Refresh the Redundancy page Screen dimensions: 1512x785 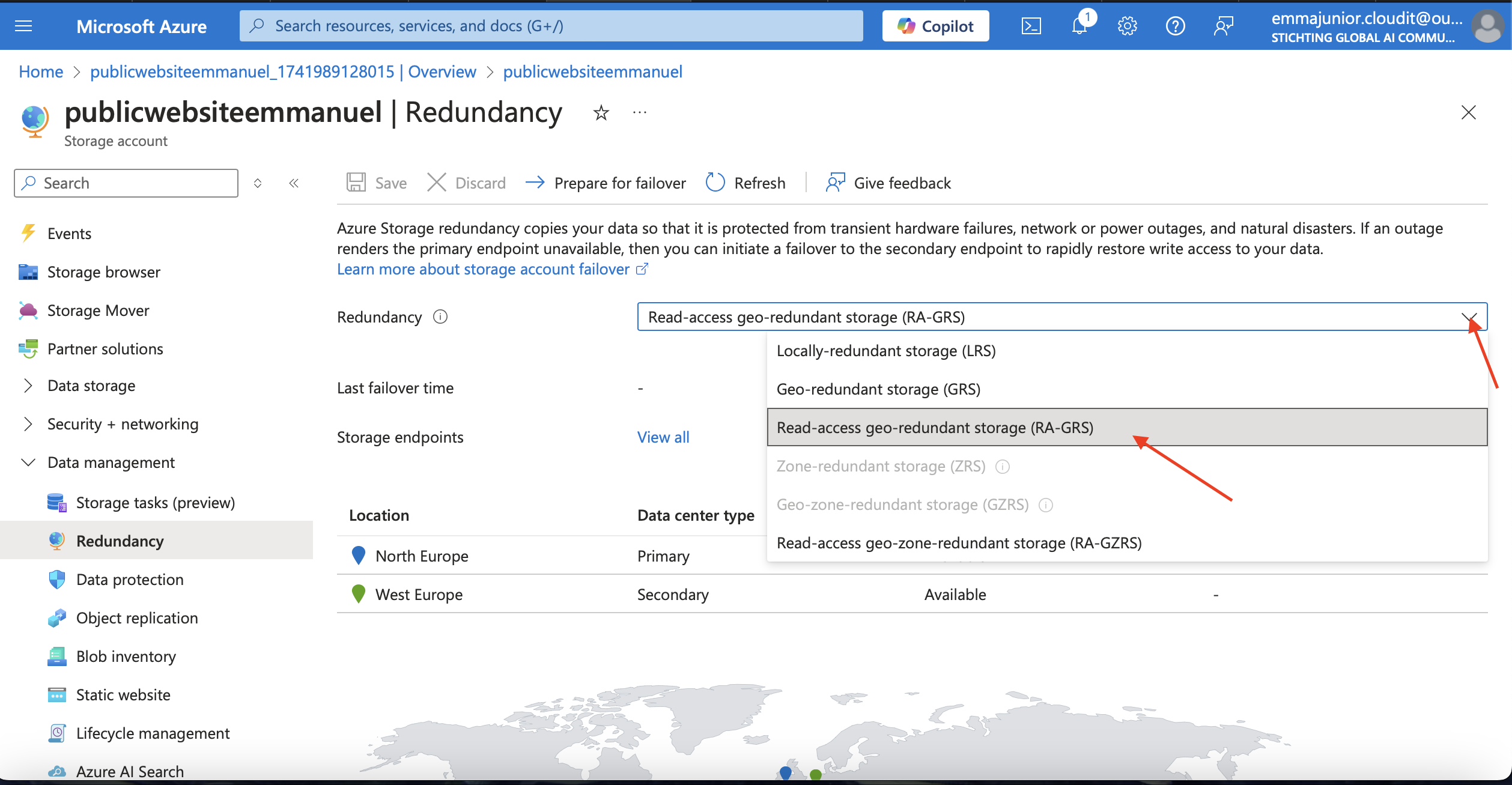coord(745,183)
